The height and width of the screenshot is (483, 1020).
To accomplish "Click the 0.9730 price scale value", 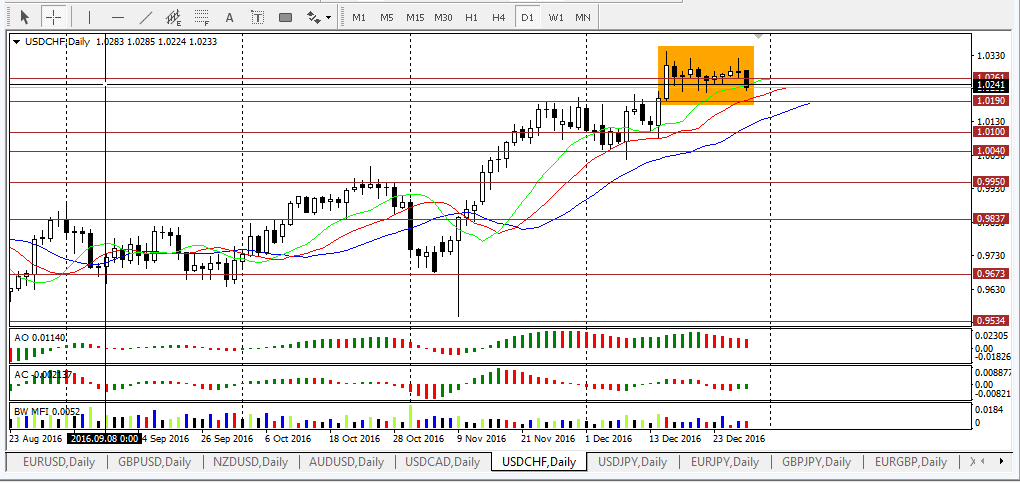I will [991, 256].
